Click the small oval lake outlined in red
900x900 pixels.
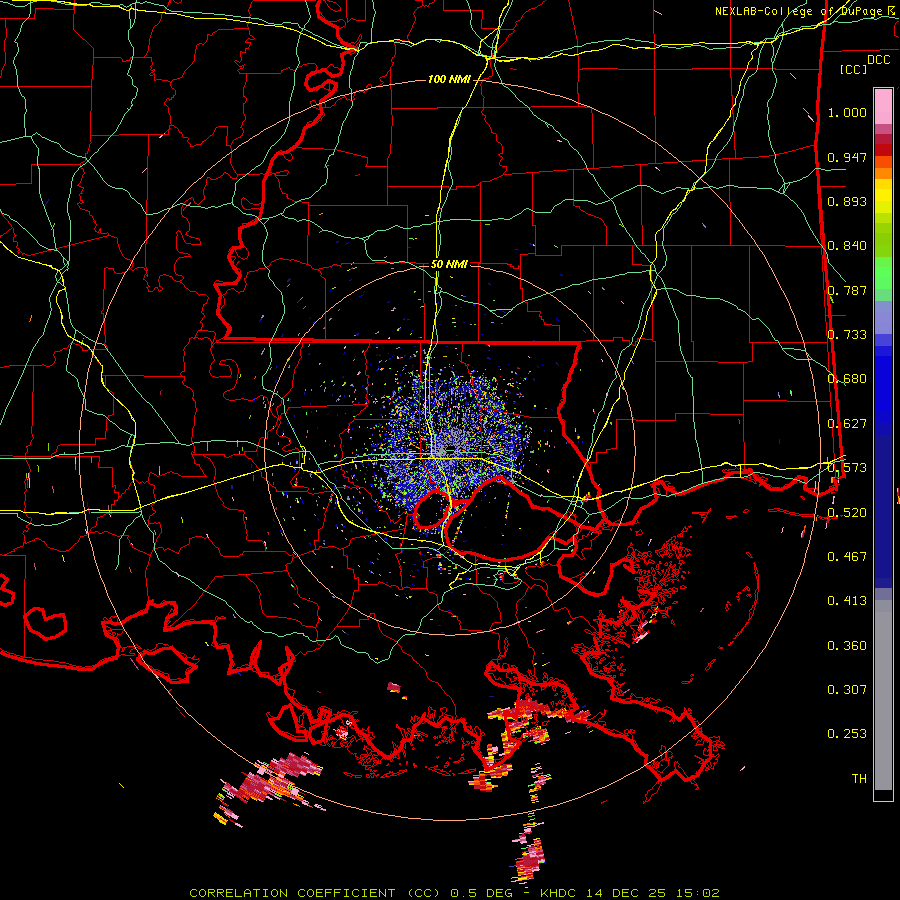pos(432,509)
